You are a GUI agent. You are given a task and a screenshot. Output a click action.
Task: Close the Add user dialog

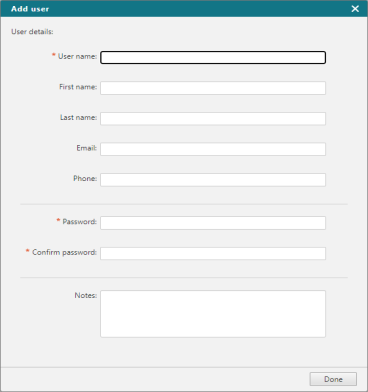tap(355, 9)
